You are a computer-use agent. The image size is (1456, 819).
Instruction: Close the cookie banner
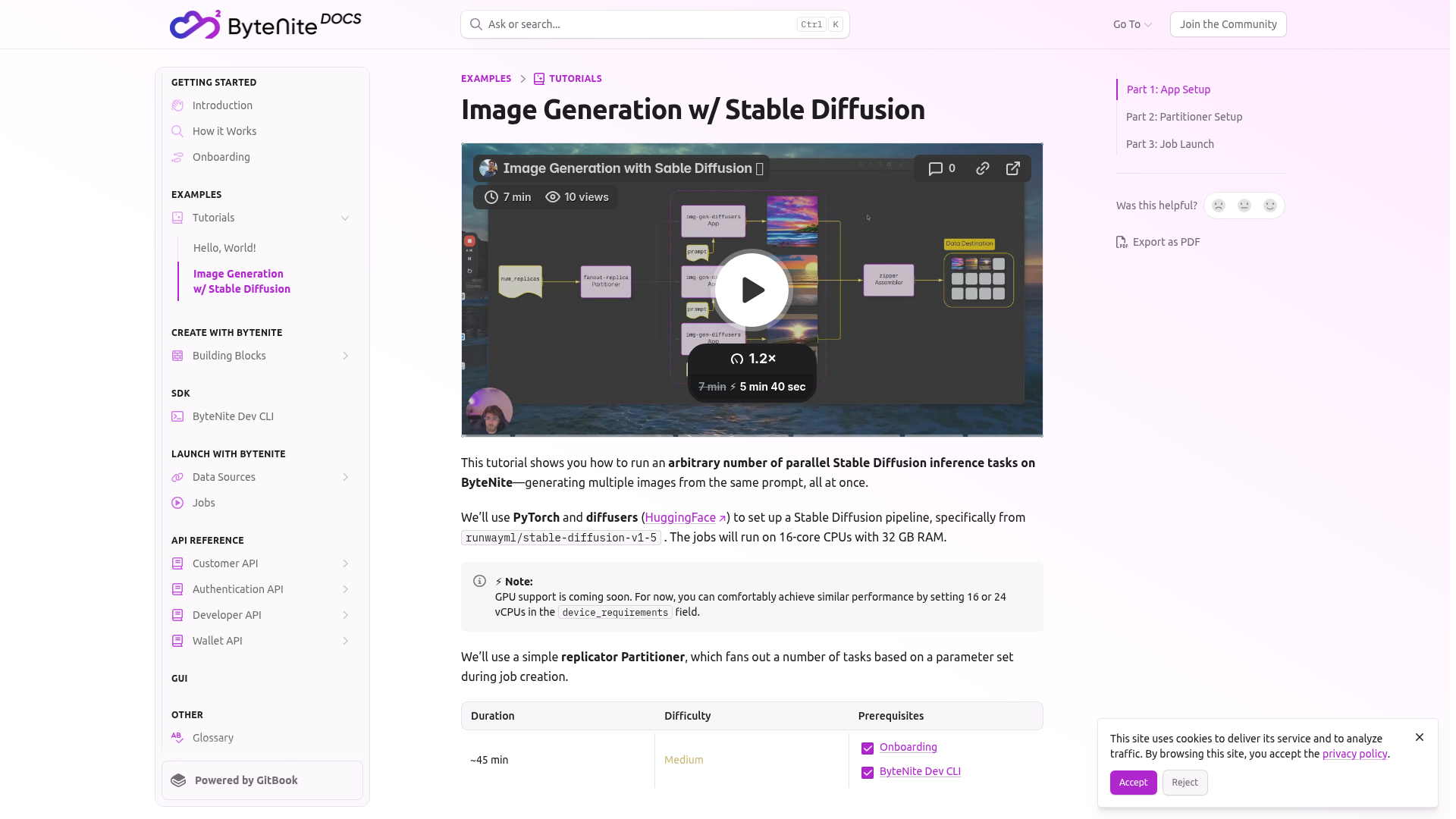pyautogui.click(x=1420, y=737)
